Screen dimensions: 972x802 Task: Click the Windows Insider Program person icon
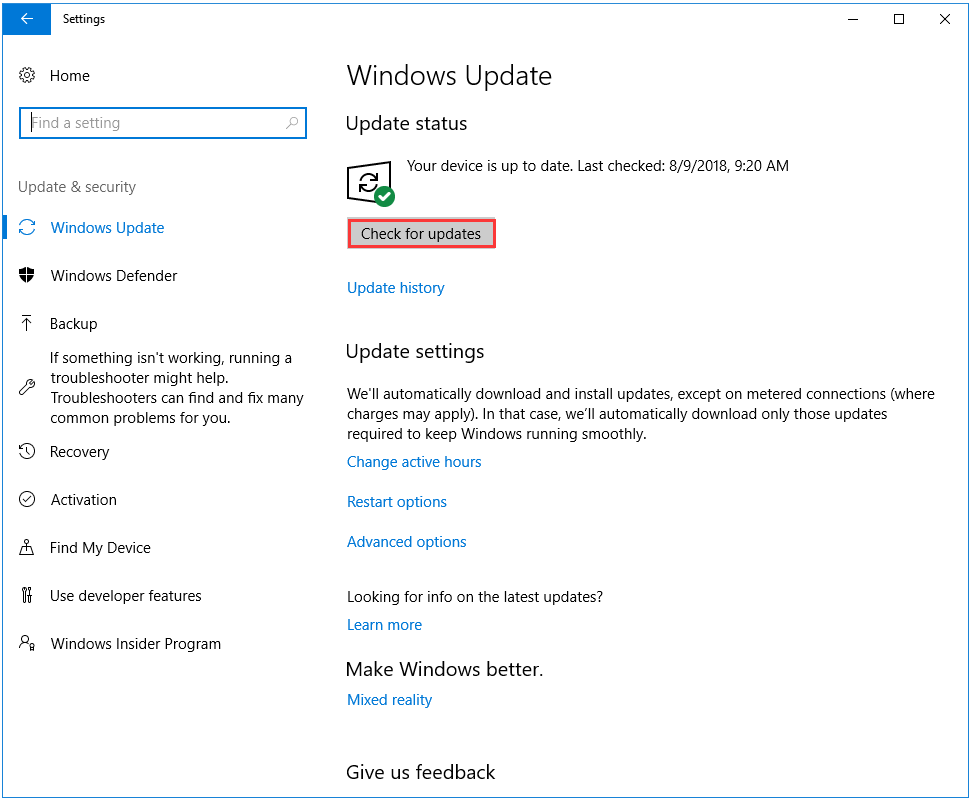coord(29,643)
